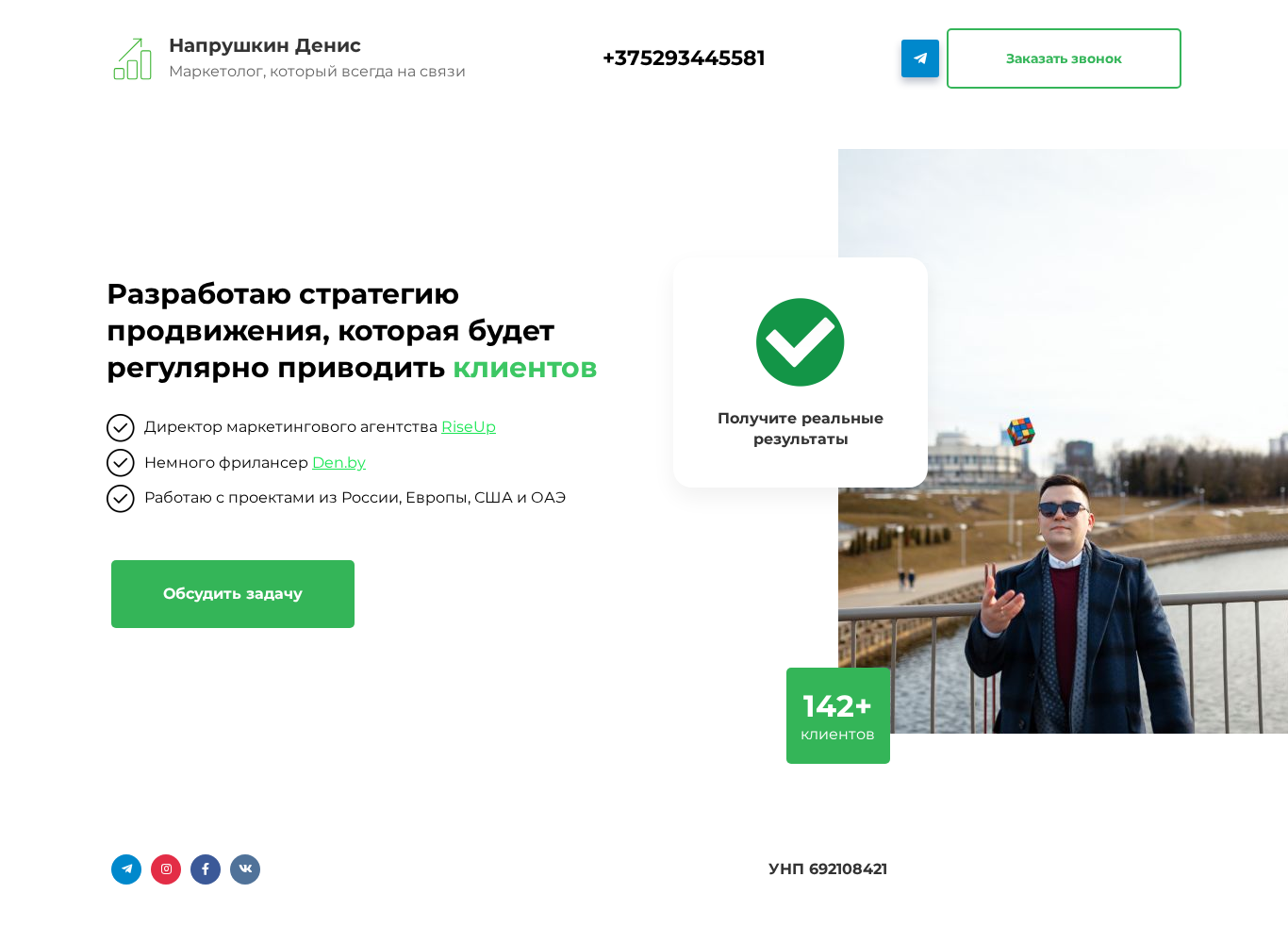Click the phone number +375293445581
Viewport: 1288px width, 943px height.
point(684,58)
